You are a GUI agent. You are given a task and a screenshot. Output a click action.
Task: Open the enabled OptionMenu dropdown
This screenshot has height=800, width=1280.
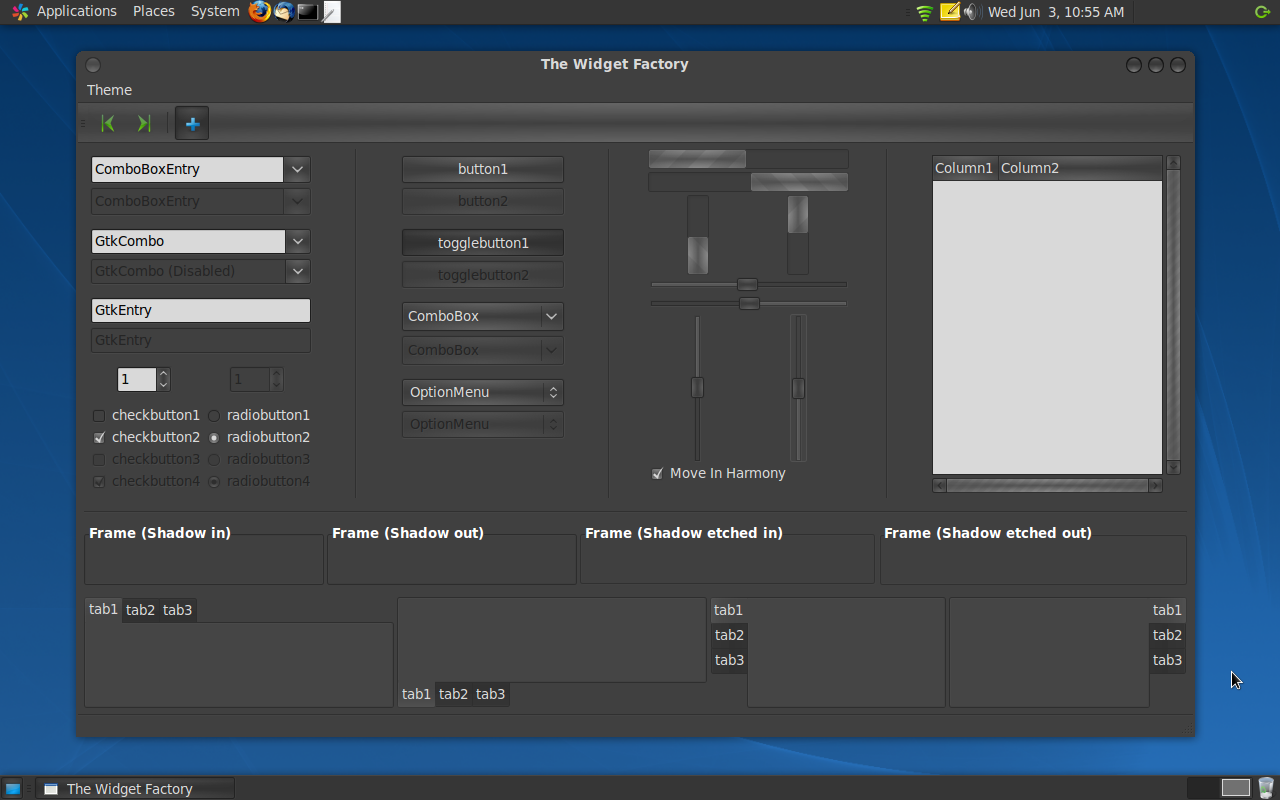pos(483,392)
